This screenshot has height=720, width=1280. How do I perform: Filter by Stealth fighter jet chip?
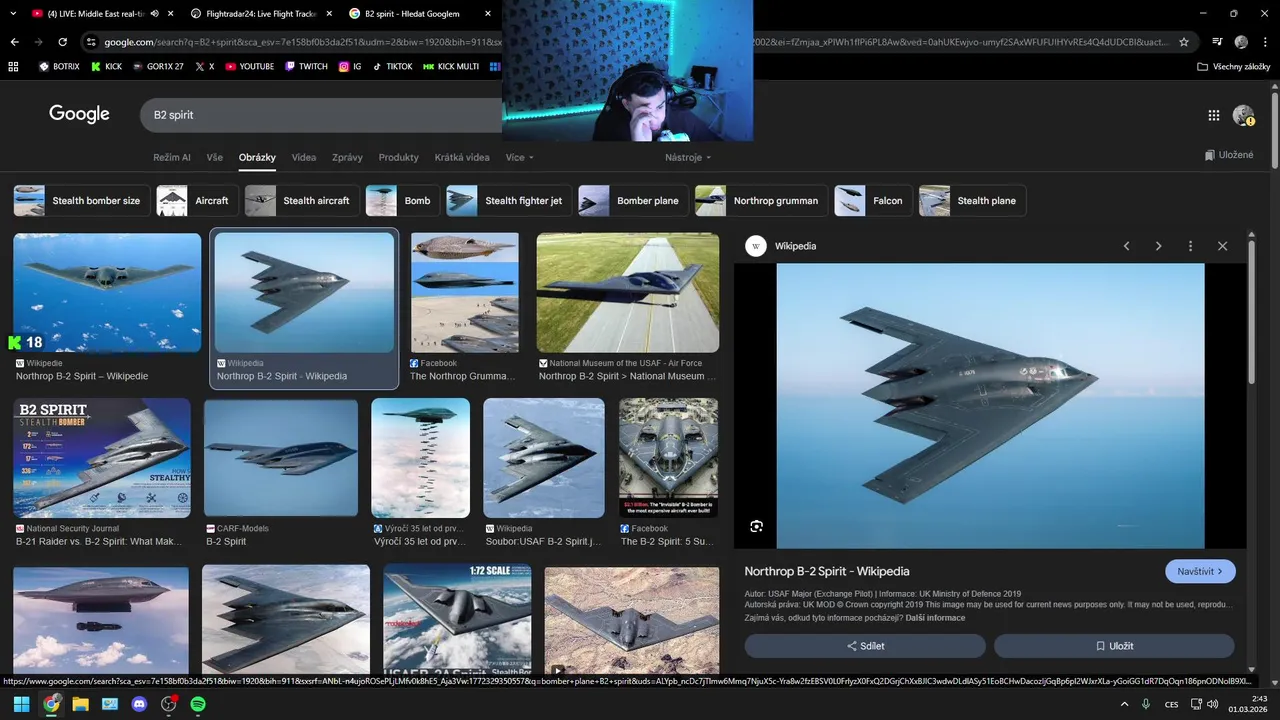click(509, 201)
